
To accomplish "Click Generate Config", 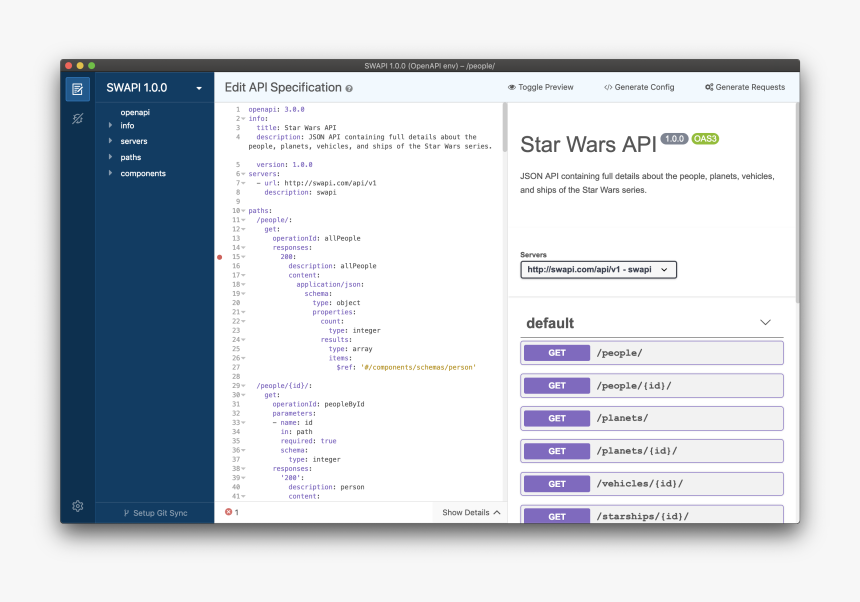I will pyautogui.click(x=639, y=87).
